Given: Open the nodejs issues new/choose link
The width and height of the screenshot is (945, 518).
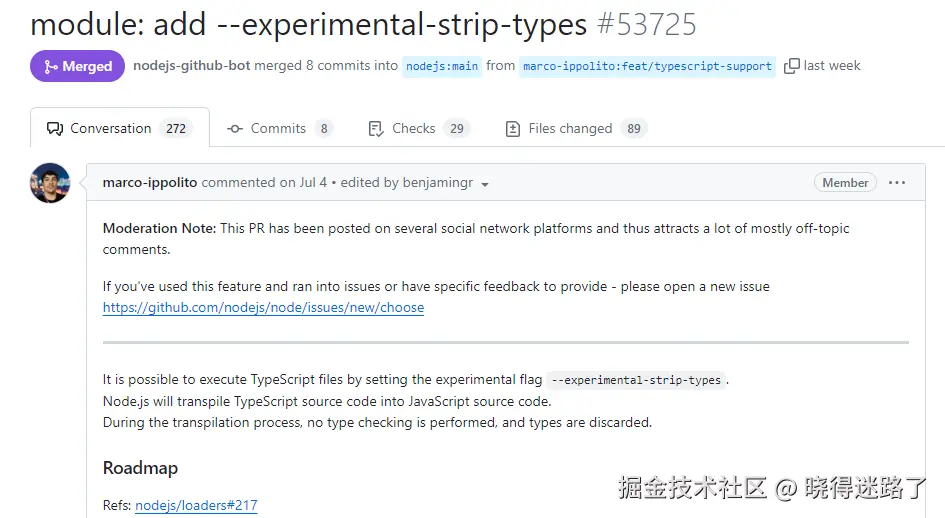Looking at the screenshot, I should 263,308.
